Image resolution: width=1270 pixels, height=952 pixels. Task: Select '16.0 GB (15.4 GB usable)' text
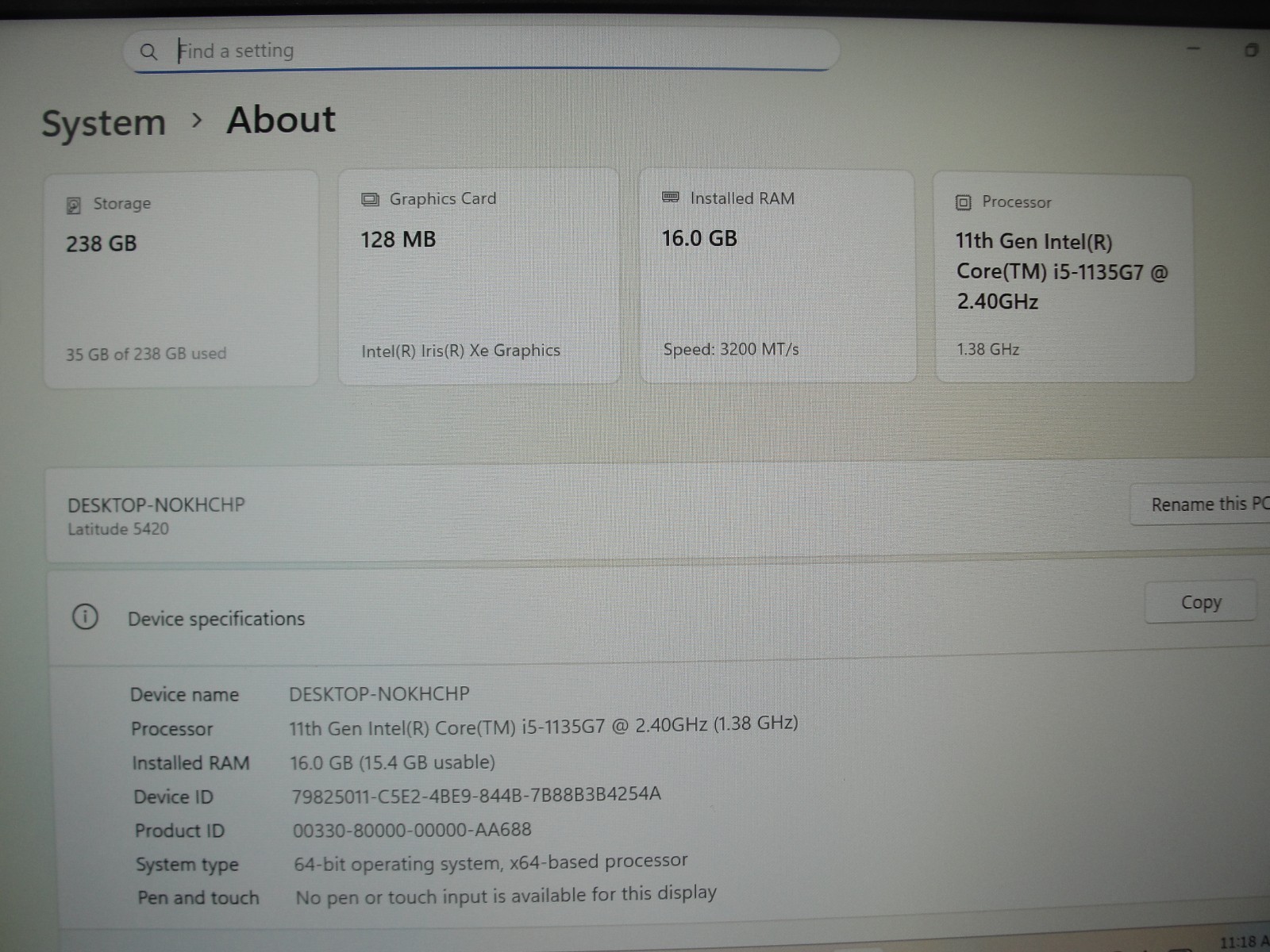click(392, 762)
